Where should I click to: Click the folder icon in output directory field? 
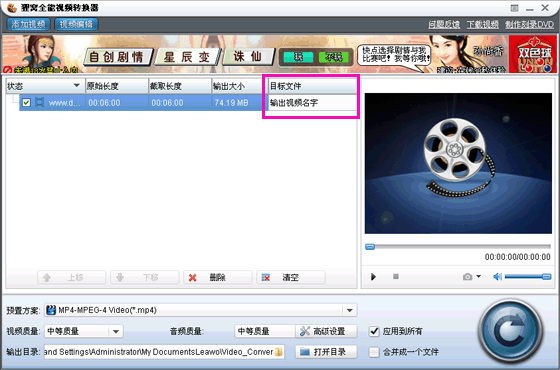279,352
